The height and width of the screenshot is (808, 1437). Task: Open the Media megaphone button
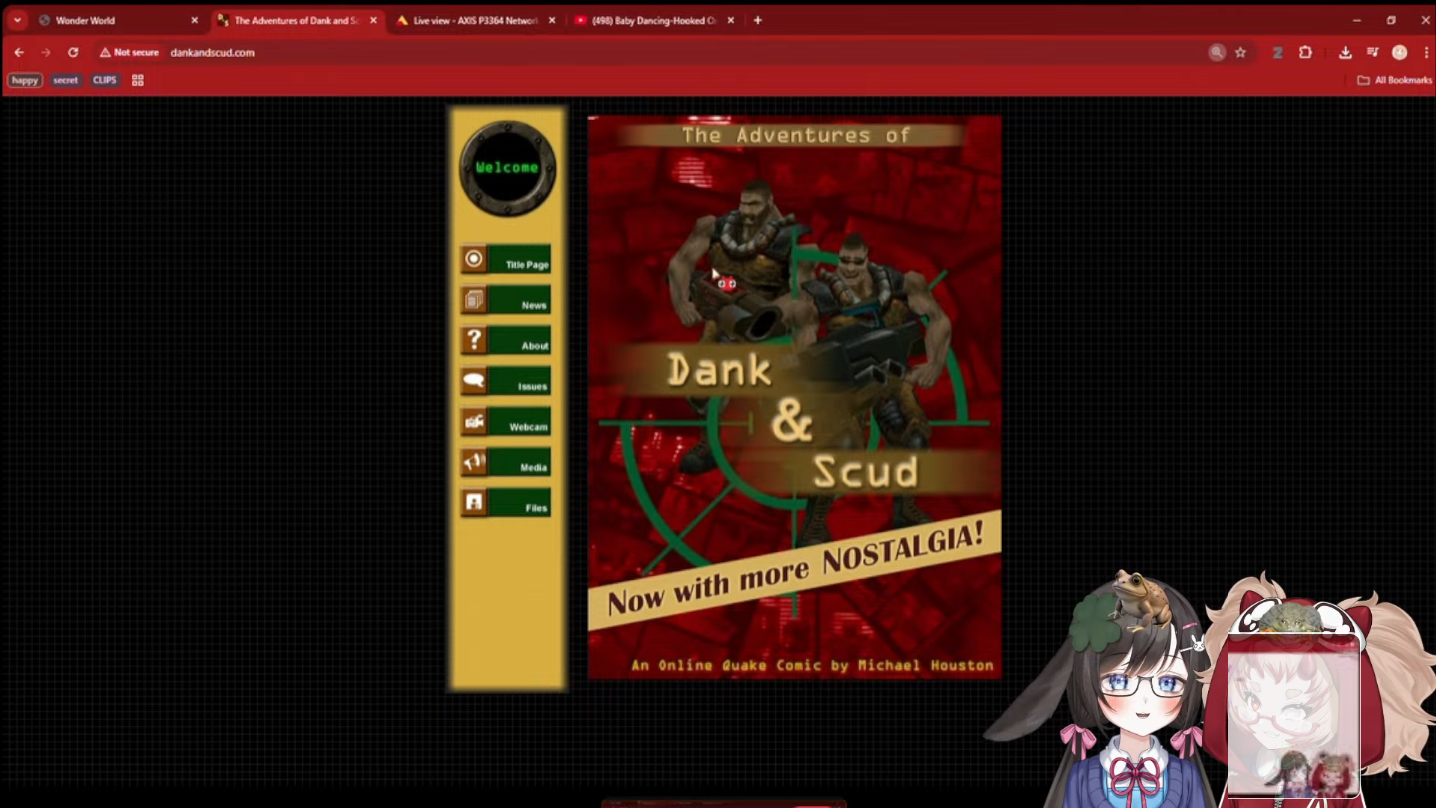(x=505, y=462)
